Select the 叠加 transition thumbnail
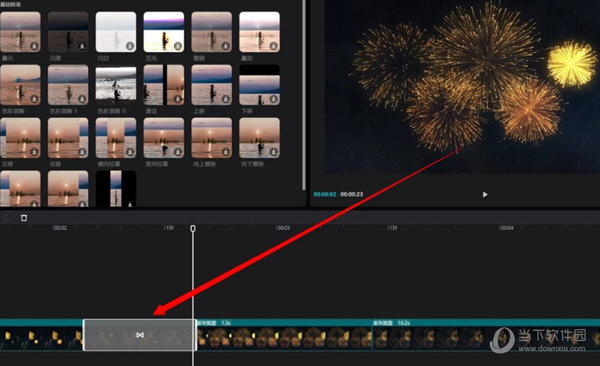Screen dimensions: 600x366 pos(259,32)
